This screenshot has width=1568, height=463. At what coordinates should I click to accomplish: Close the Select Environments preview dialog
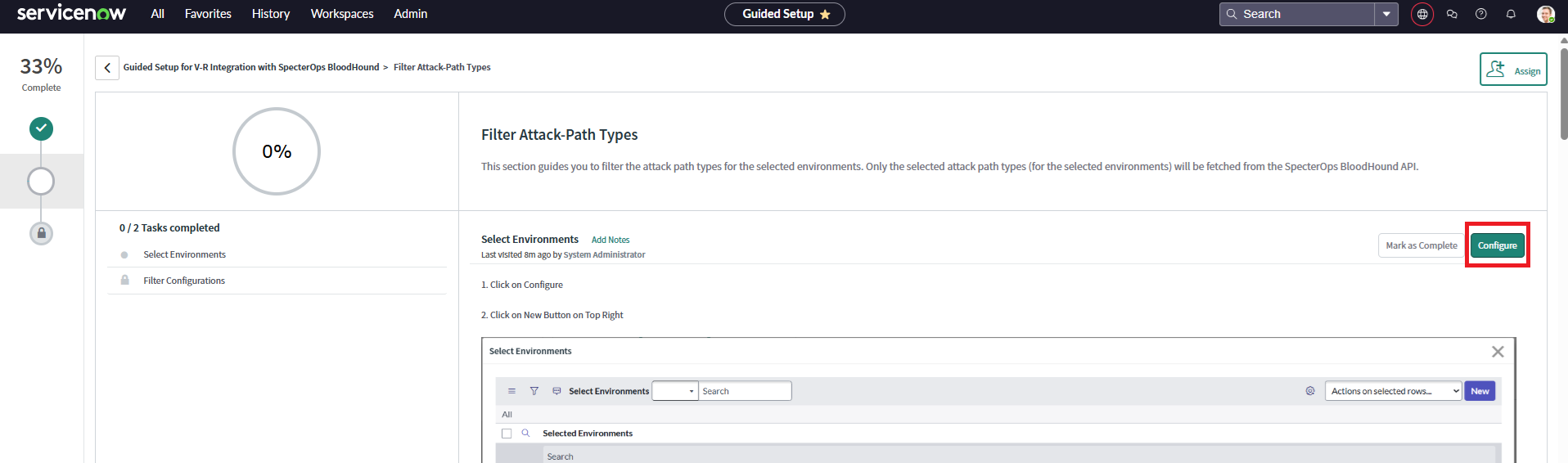[1498, 351]
